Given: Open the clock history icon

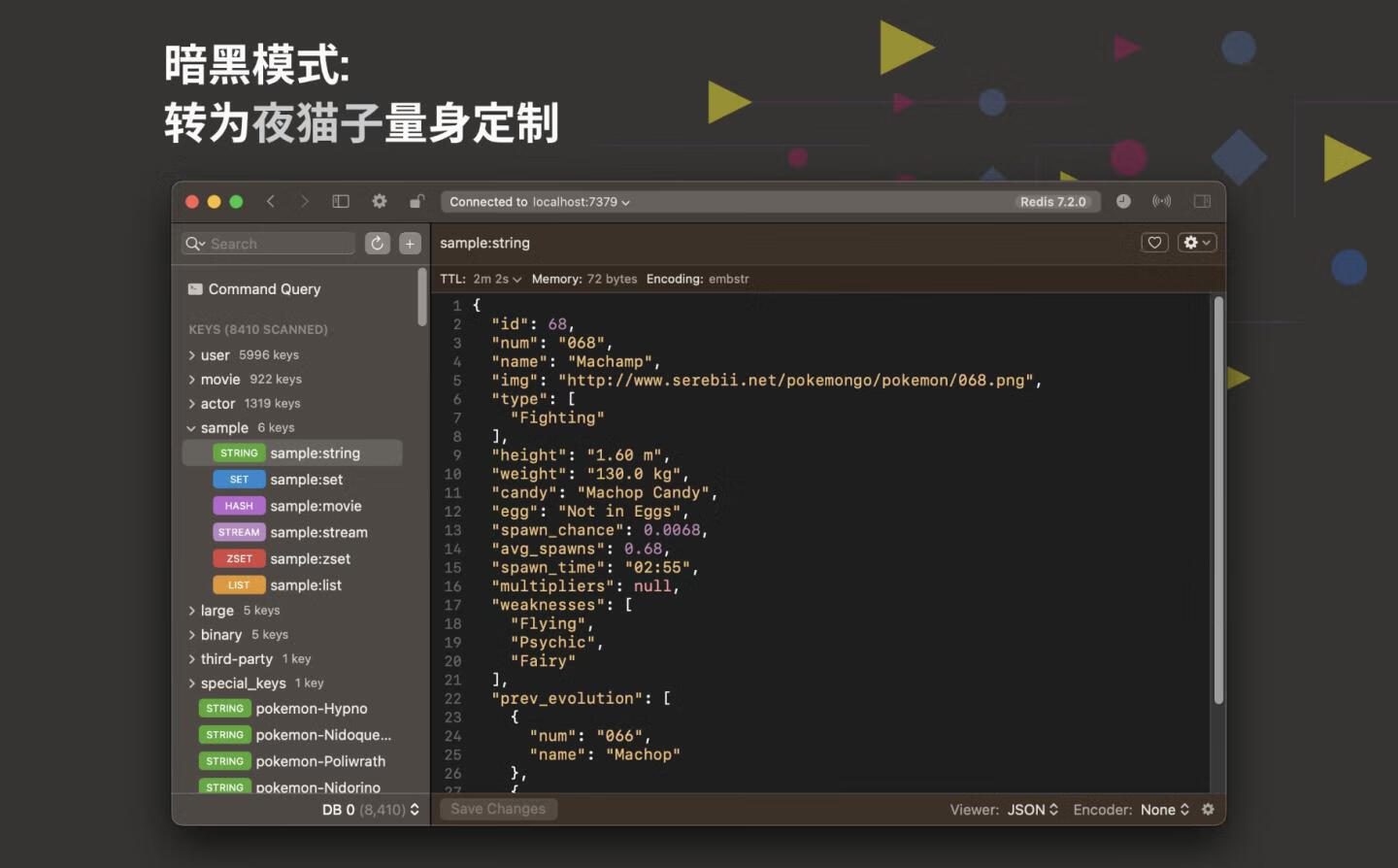Looking at the screenshot, I should 1123,201.
